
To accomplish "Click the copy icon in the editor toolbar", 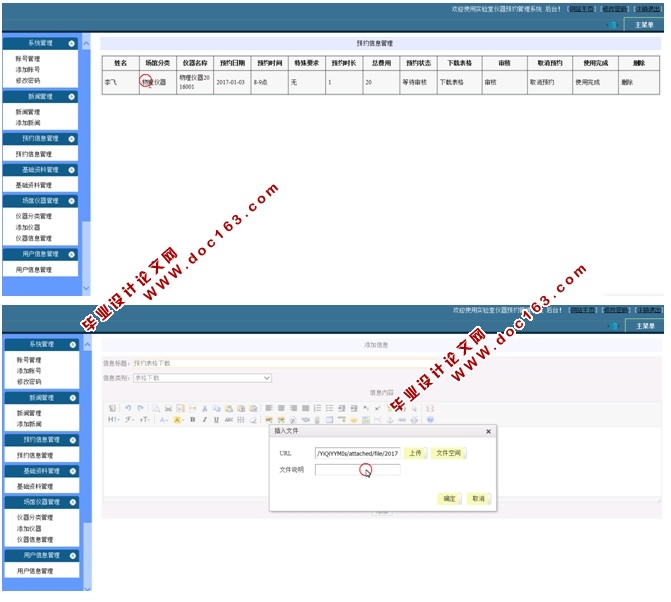I will (217, 408).
